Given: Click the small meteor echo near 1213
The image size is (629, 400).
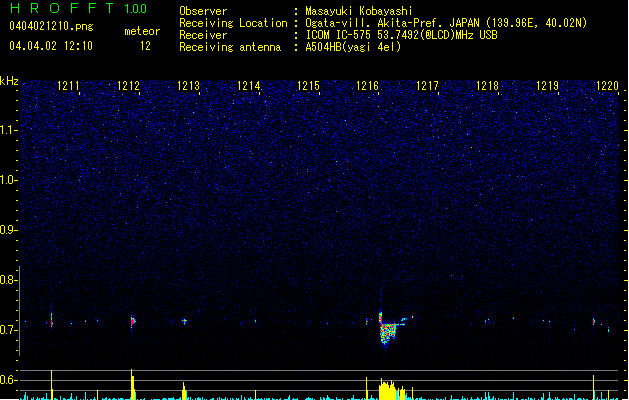Looking at the screenshot, I should point(185,321).
